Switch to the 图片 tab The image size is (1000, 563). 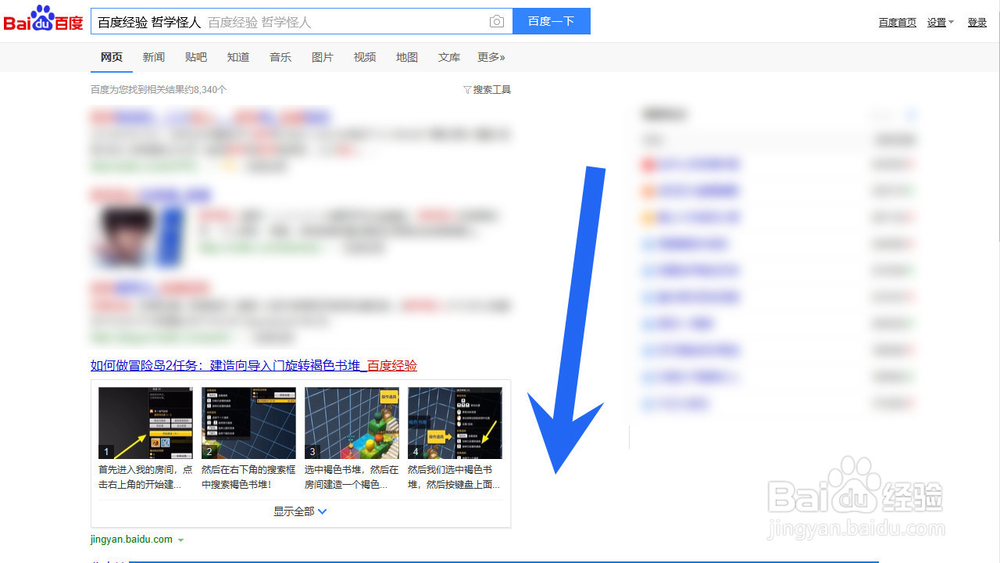[322, 57]
